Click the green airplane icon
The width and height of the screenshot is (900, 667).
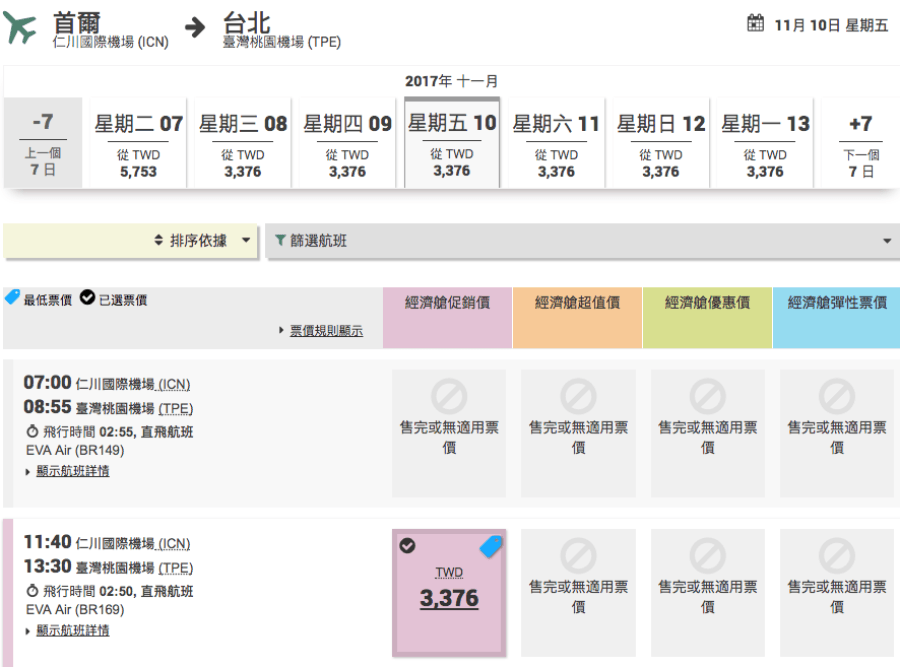tap(19, 28)
